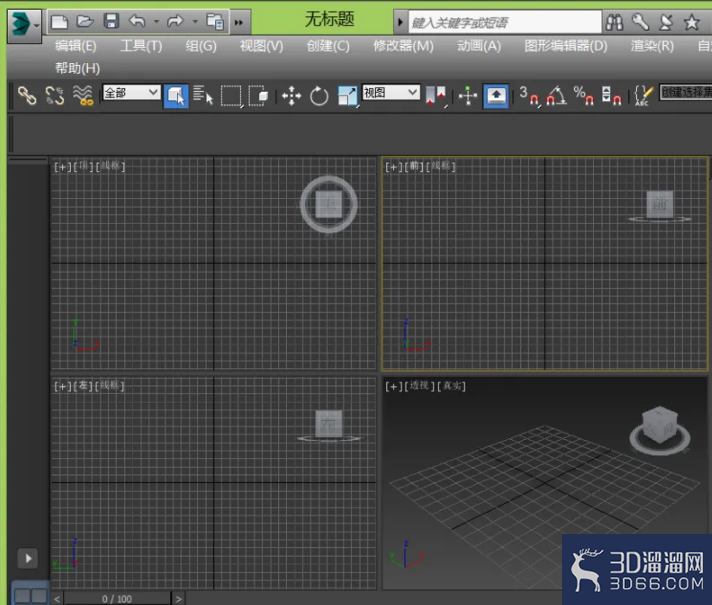Open the 创建(C) menu
The height and width of the screenshot is (605, 712).
(328, 46)
